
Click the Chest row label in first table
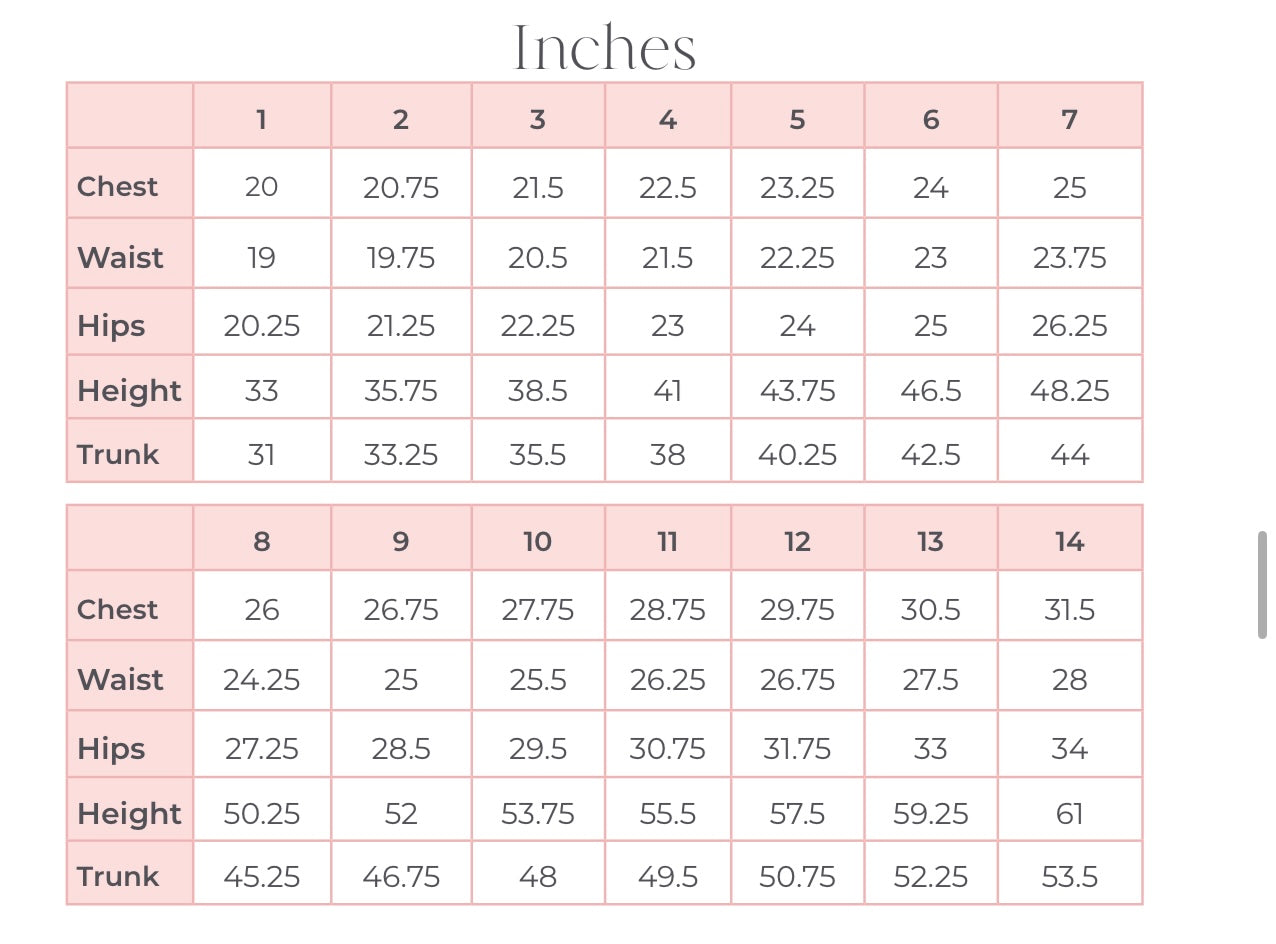tap(118, 187)
